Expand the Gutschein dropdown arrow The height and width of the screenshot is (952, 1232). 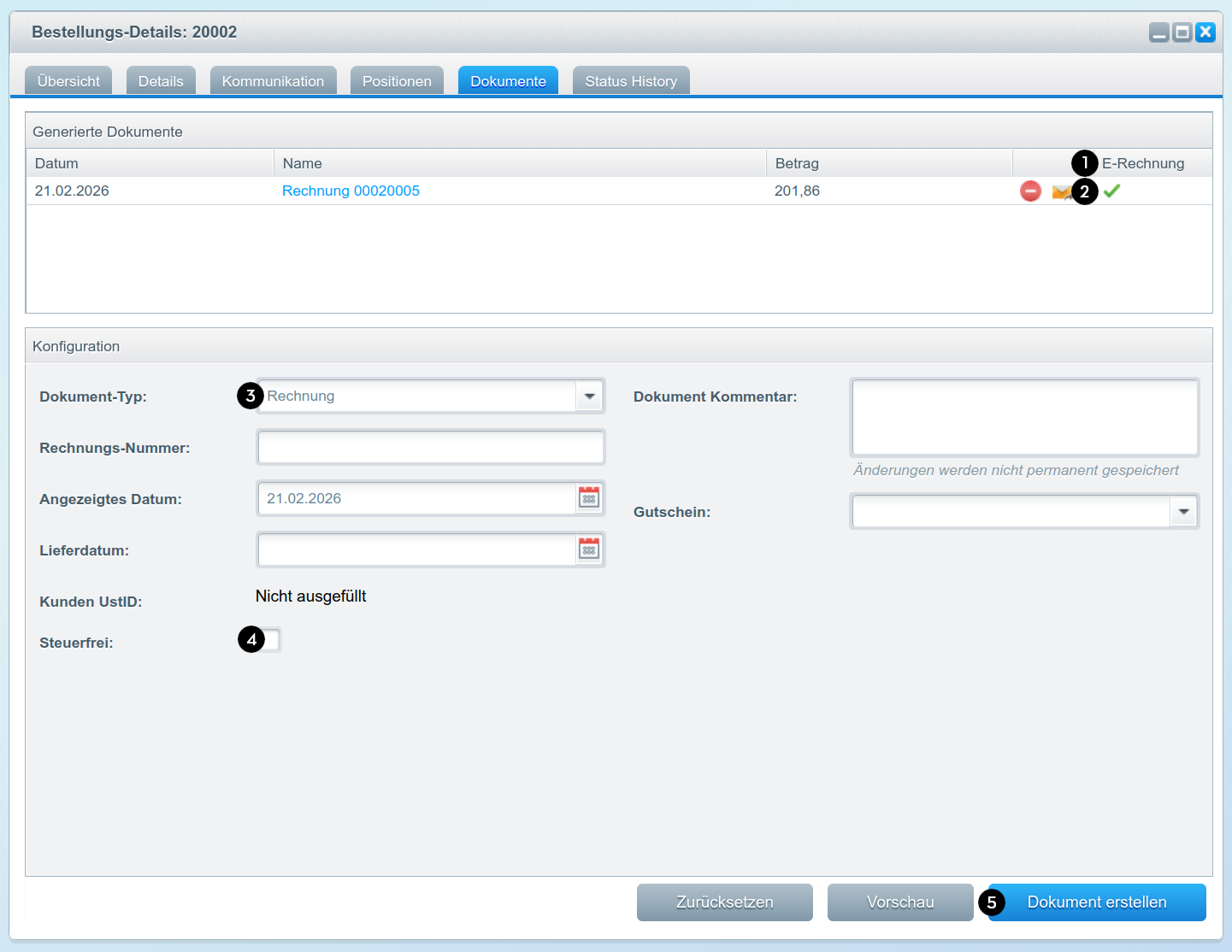coord(1183,512)
